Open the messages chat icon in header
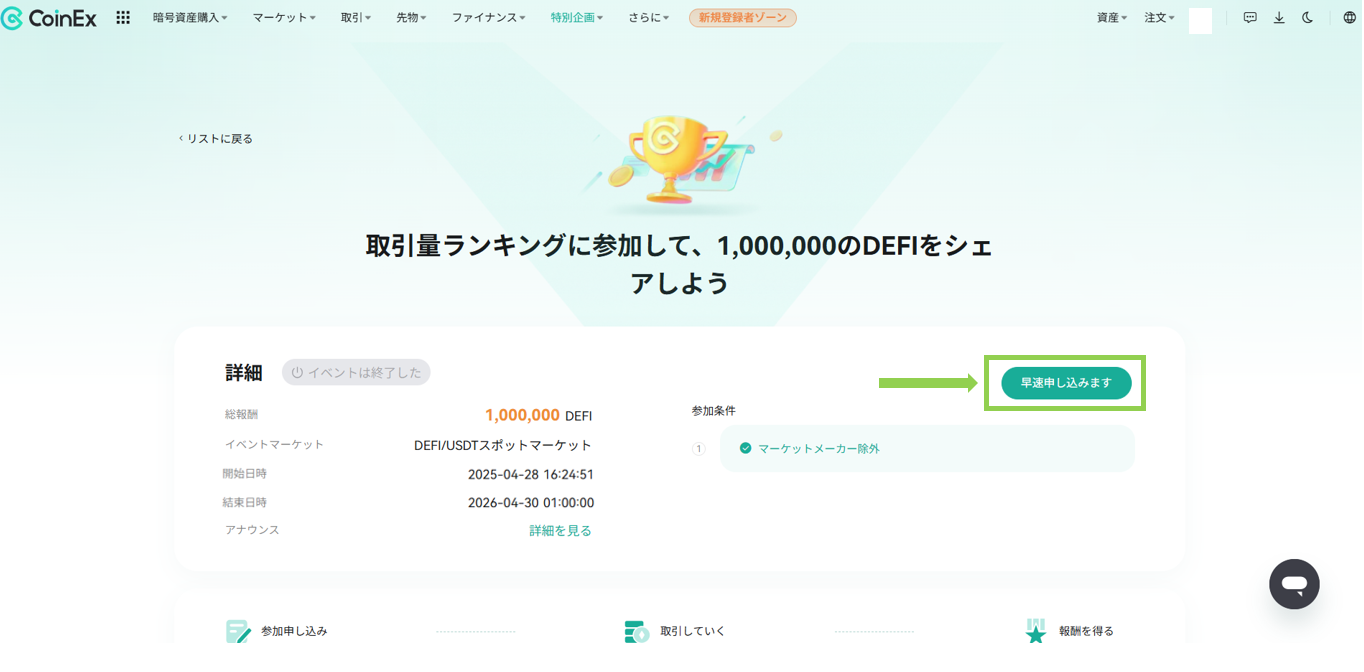Viewport: 1364px width, 672px height. point(1250,18)
